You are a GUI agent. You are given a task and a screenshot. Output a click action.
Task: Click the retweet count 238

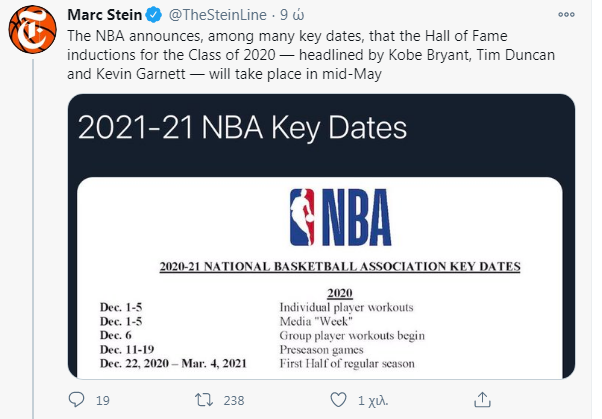pyautogui.click(x=234, y=401)
